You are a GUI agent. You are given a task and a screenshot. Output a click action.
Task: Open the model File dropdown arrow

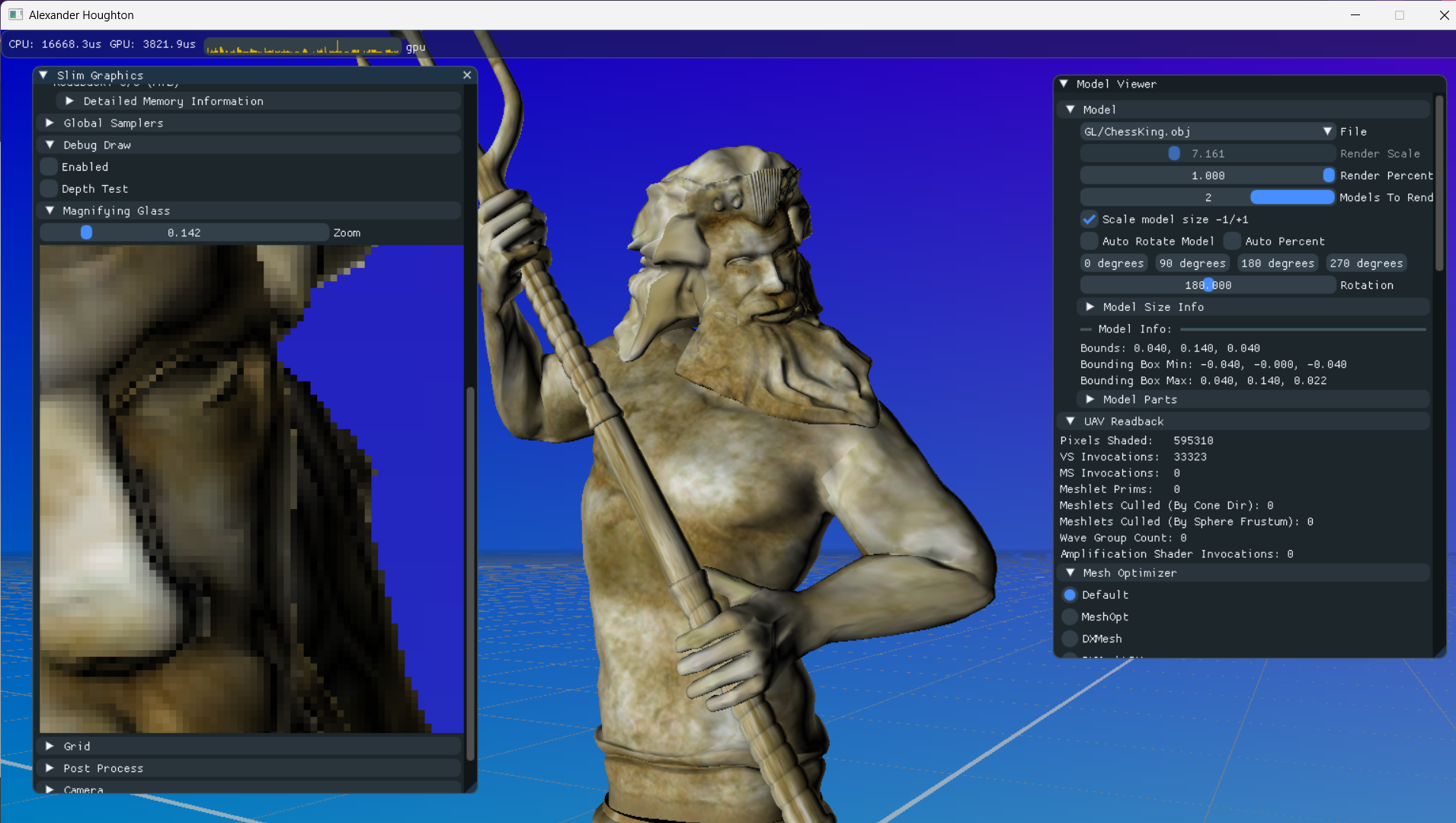click(x=1327, y=132)
